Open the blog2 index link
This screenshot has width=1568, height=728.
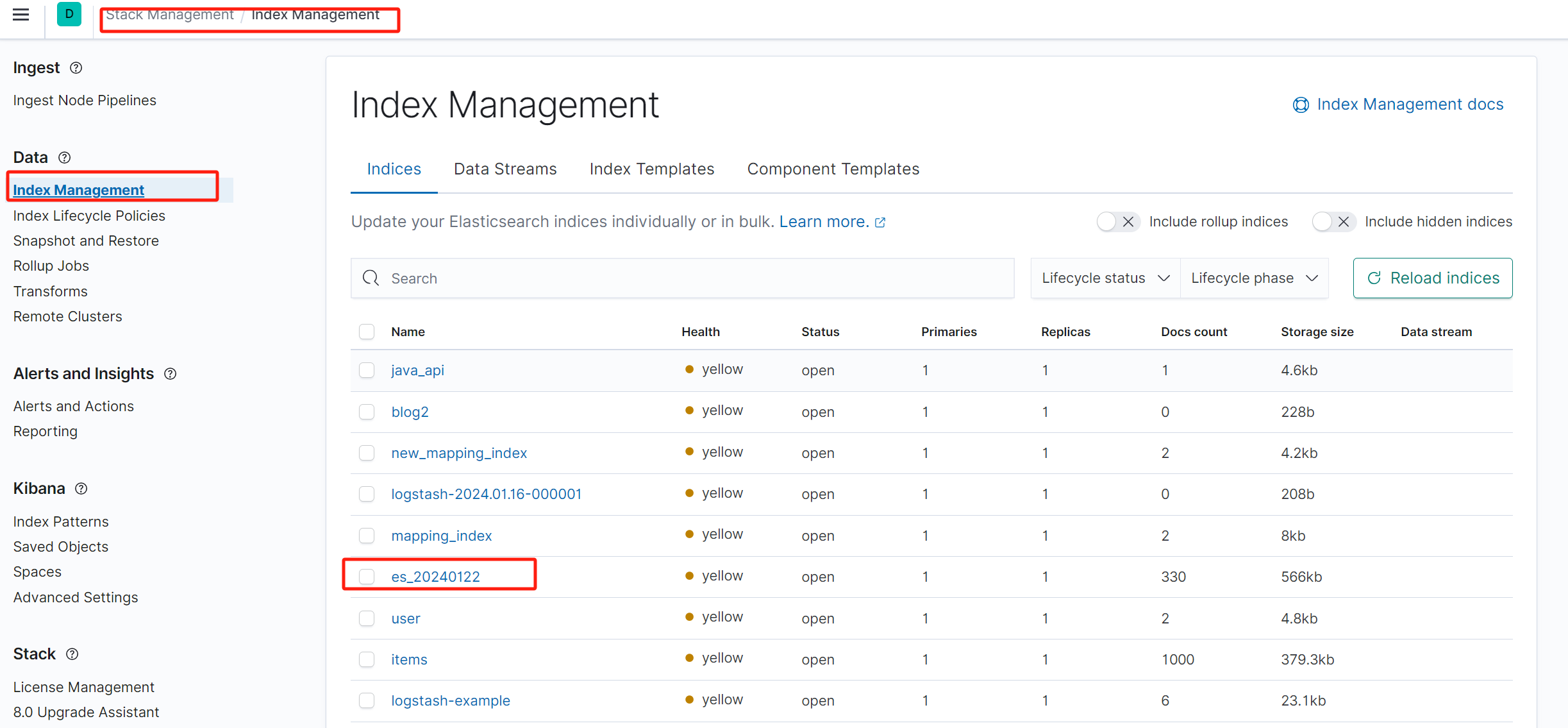[410, 412]
